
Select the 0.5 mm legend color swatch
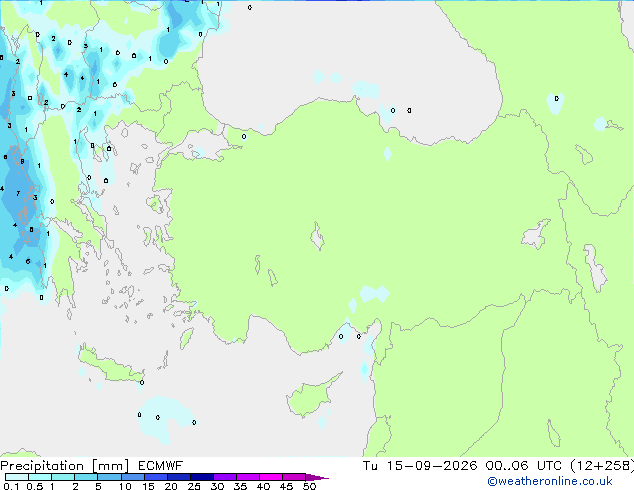point(40,477)
